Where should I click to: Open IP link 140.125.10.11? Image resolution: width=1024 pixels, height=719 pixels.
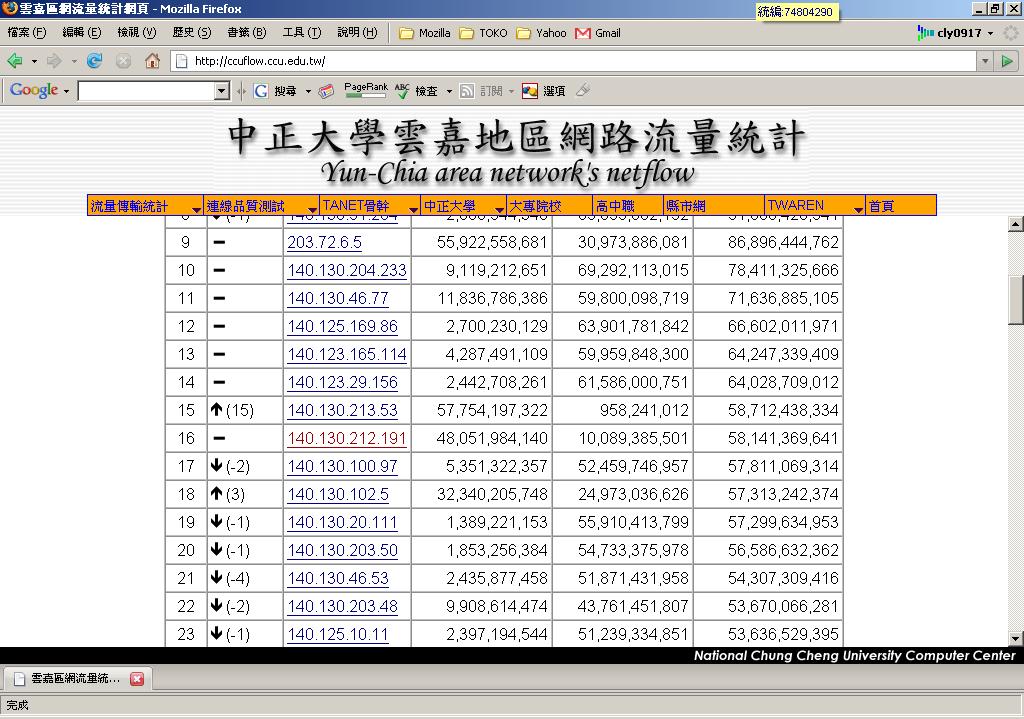click(x=338, y=634)
